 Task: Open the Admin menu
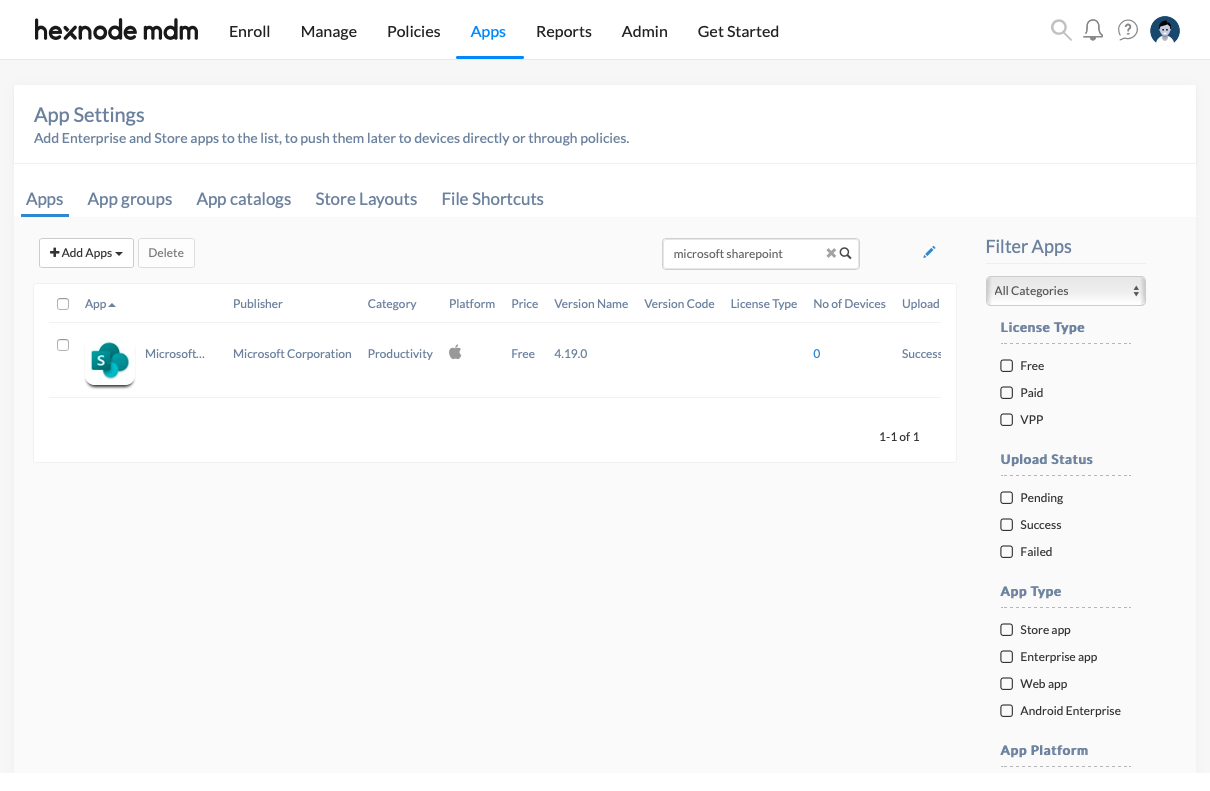tap(645, 31)
